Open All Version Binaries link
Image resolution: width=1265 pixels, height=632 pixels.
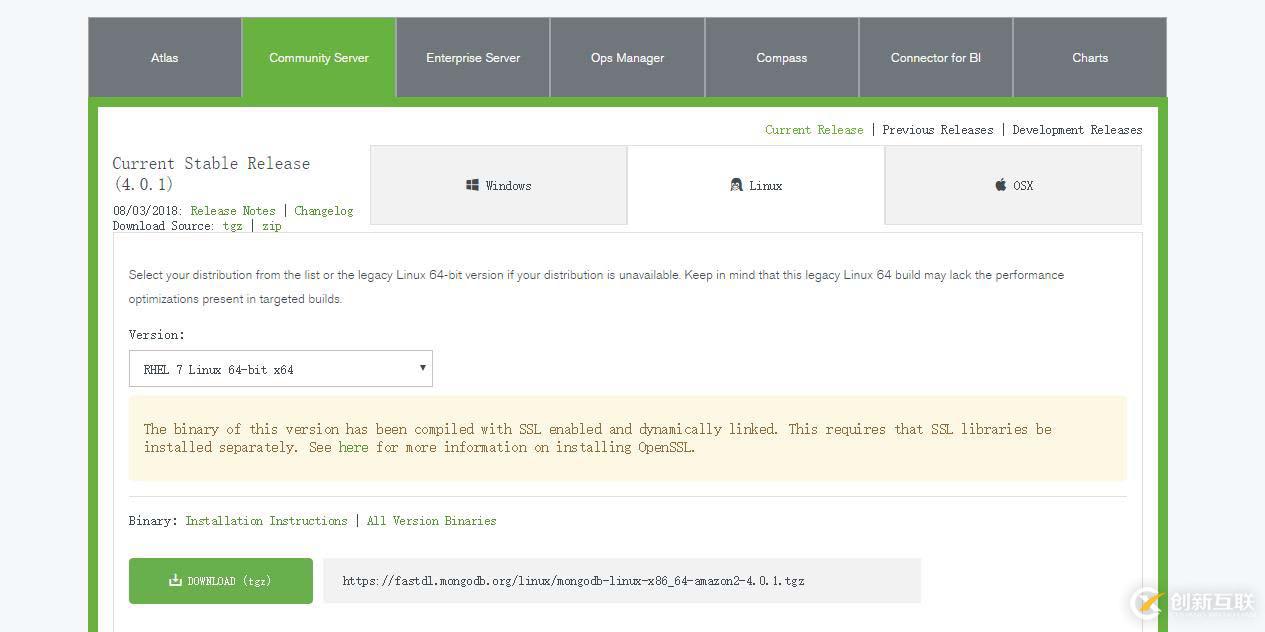click(431, 521)
